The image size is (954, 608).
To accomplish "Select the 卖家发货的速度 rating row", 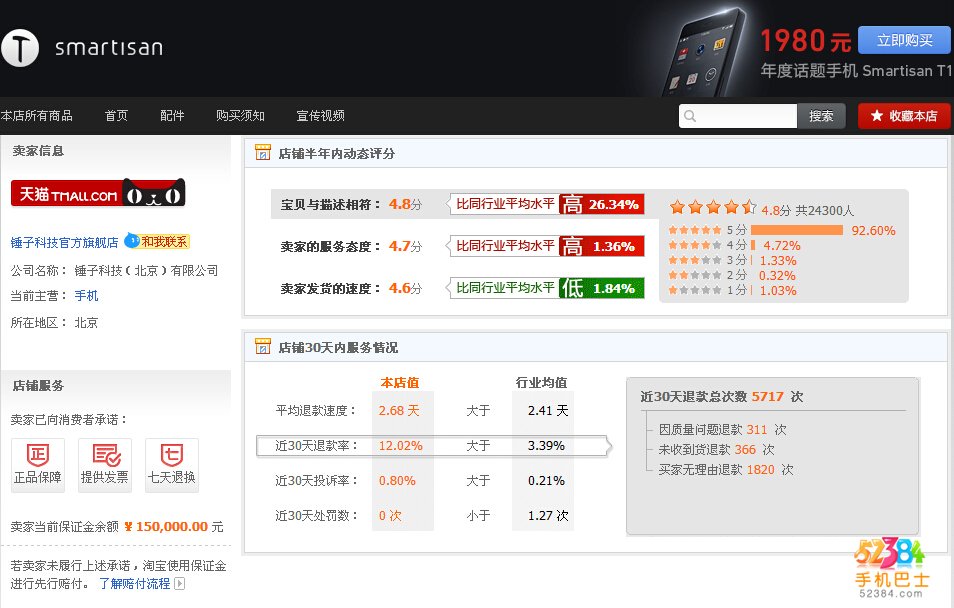I will pos(464,288).
